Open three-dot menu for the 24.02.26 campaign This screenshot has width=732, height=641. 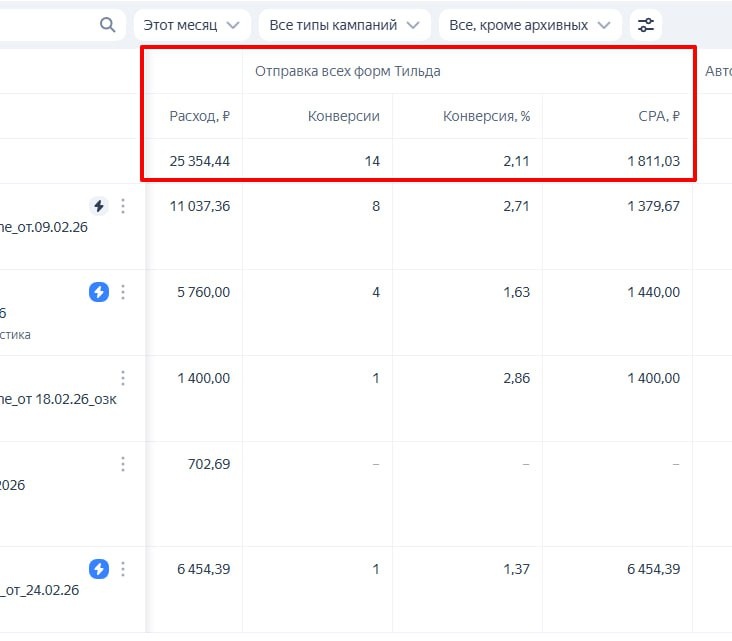click(123, 569)
